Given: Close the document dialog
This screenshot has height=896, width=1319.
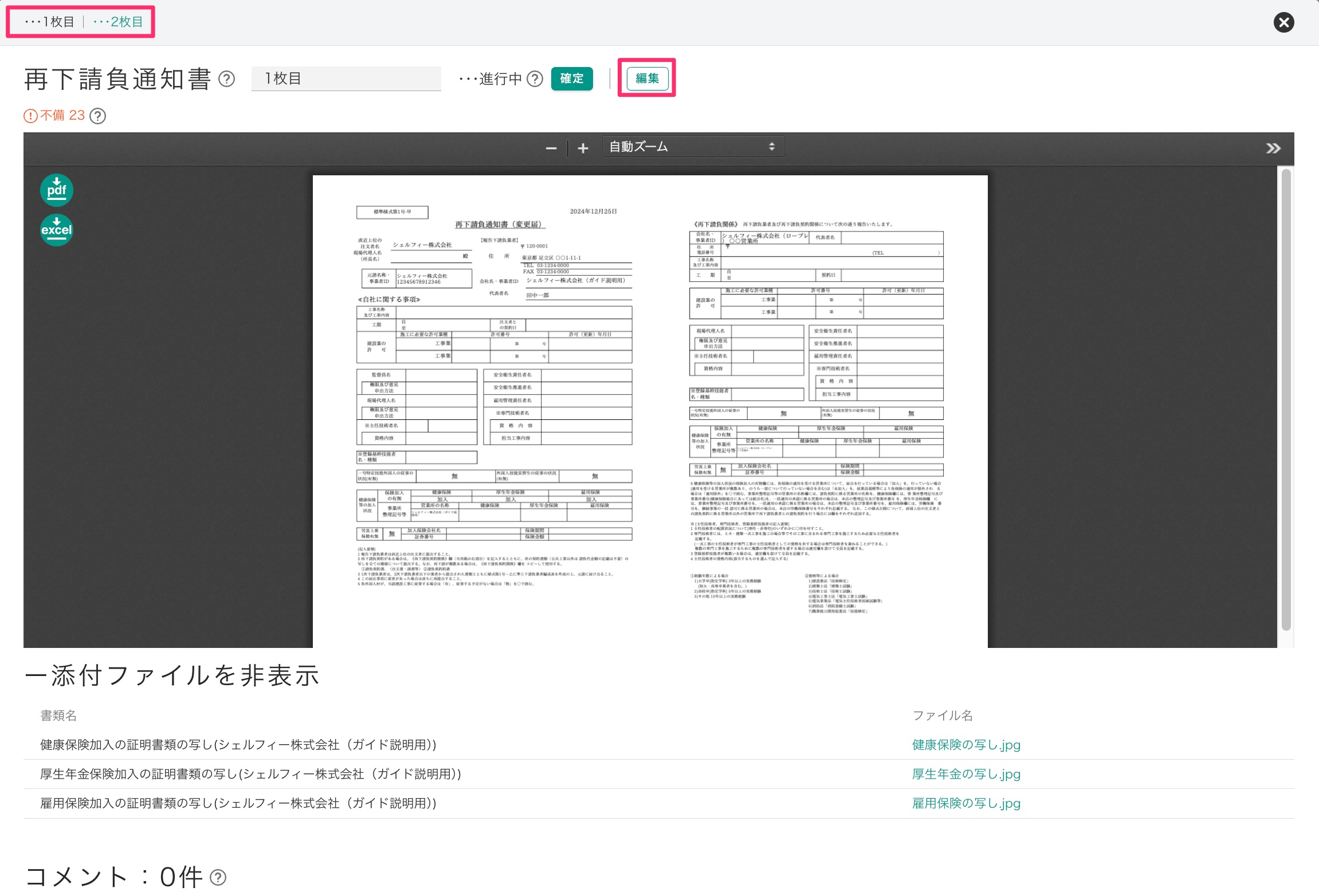Looking at the screenshot, I should [x=1283, y=22].
